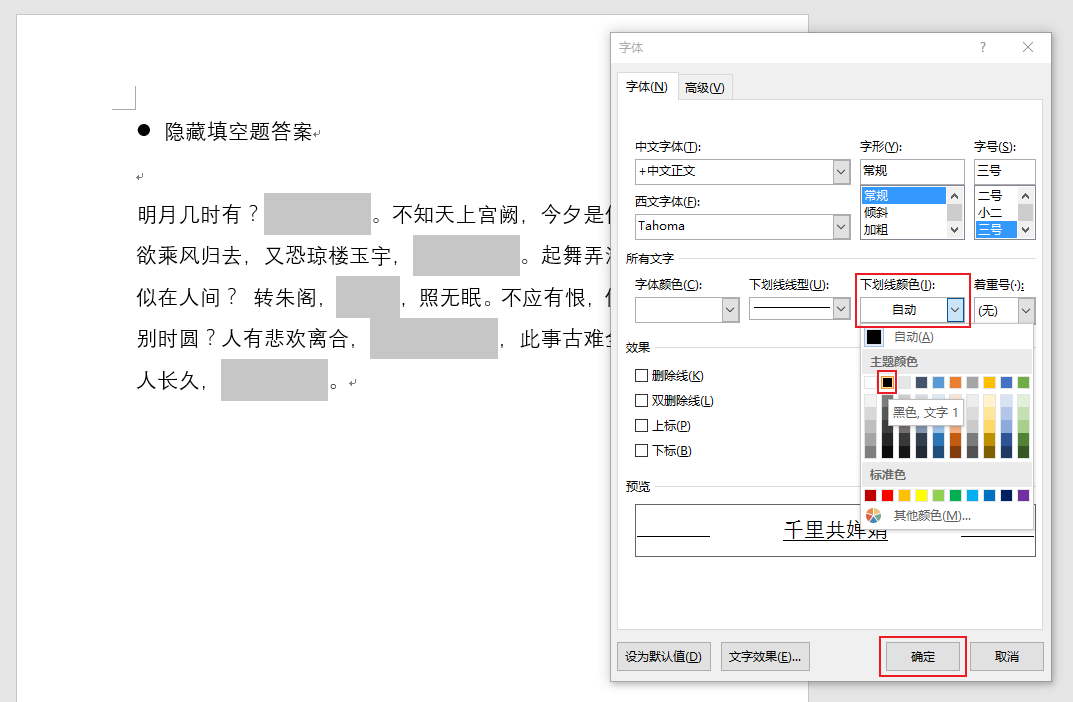Select the light green standard color swatch
Viewport: 1073px width, 702px height.
[x=938, y=495]
